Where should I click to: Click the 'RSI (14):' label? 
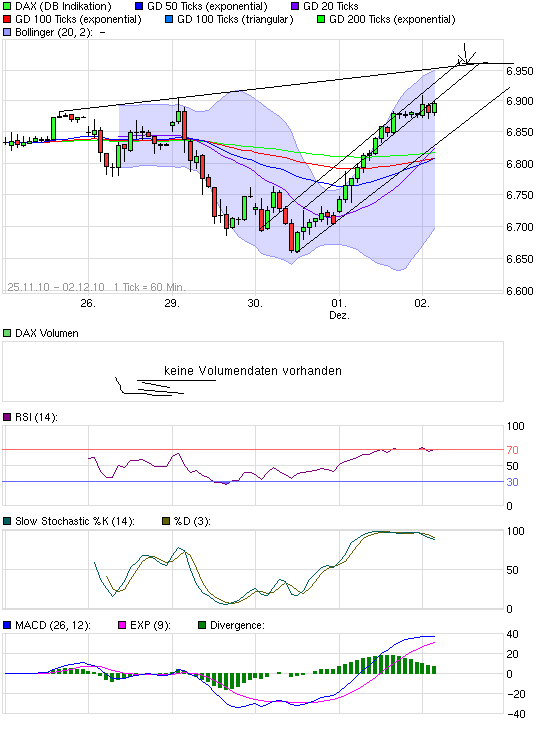coord(36,417)
